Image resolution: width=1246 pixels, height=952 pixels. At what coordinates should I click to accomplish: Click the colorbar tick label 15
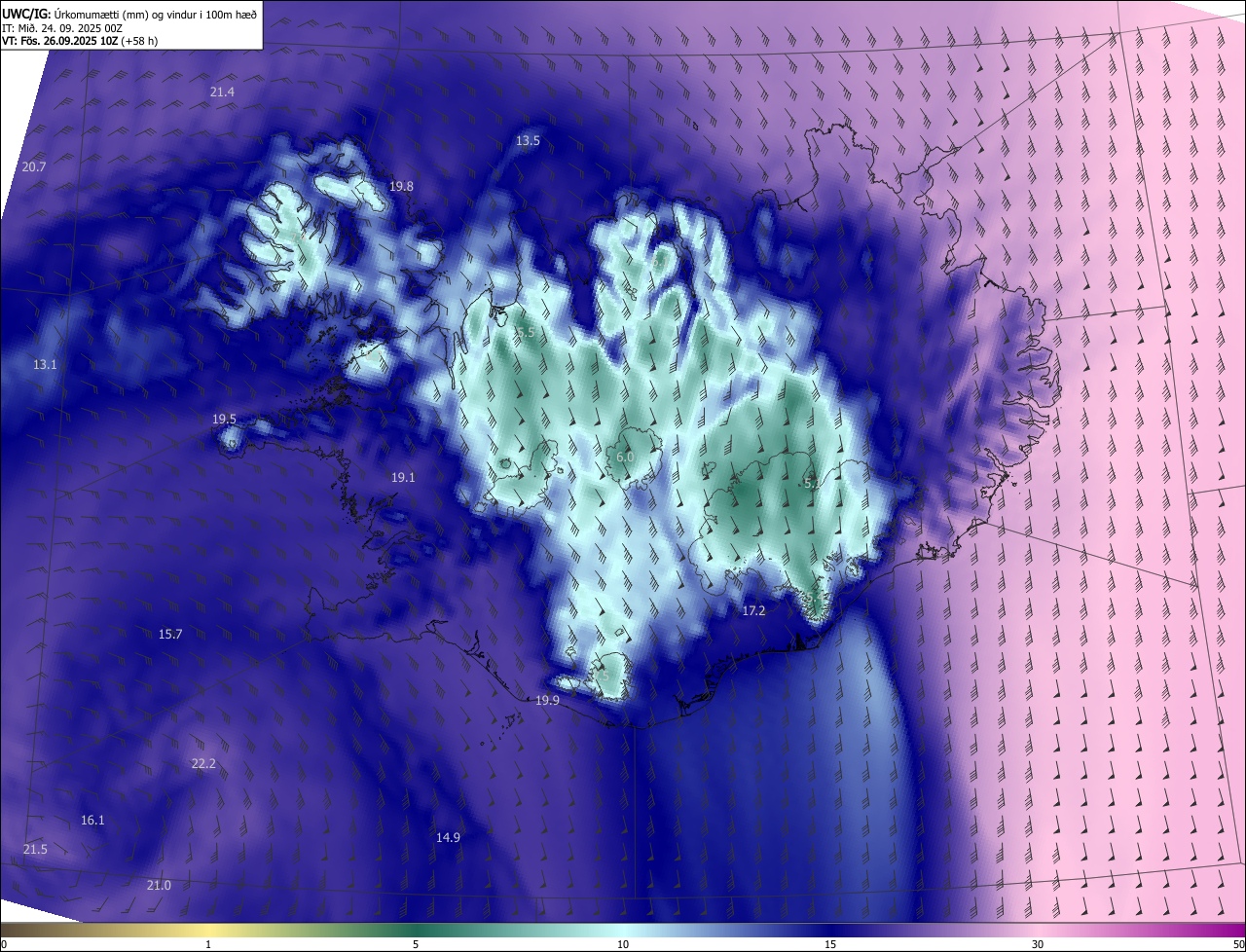click(x=830, y=944)
